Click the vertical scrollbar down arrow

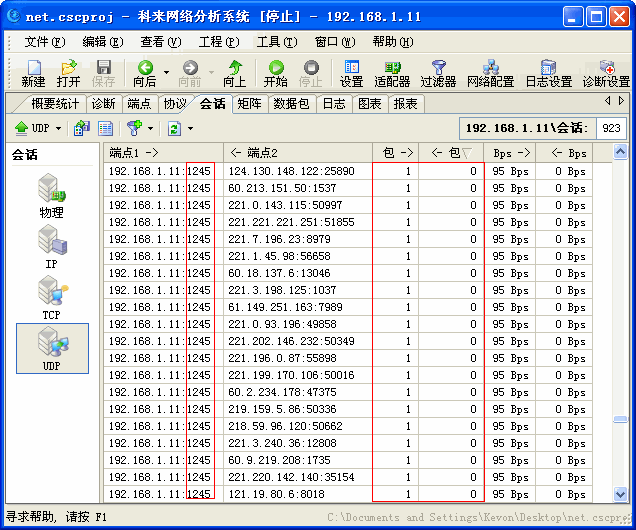[x=622, y=494]
